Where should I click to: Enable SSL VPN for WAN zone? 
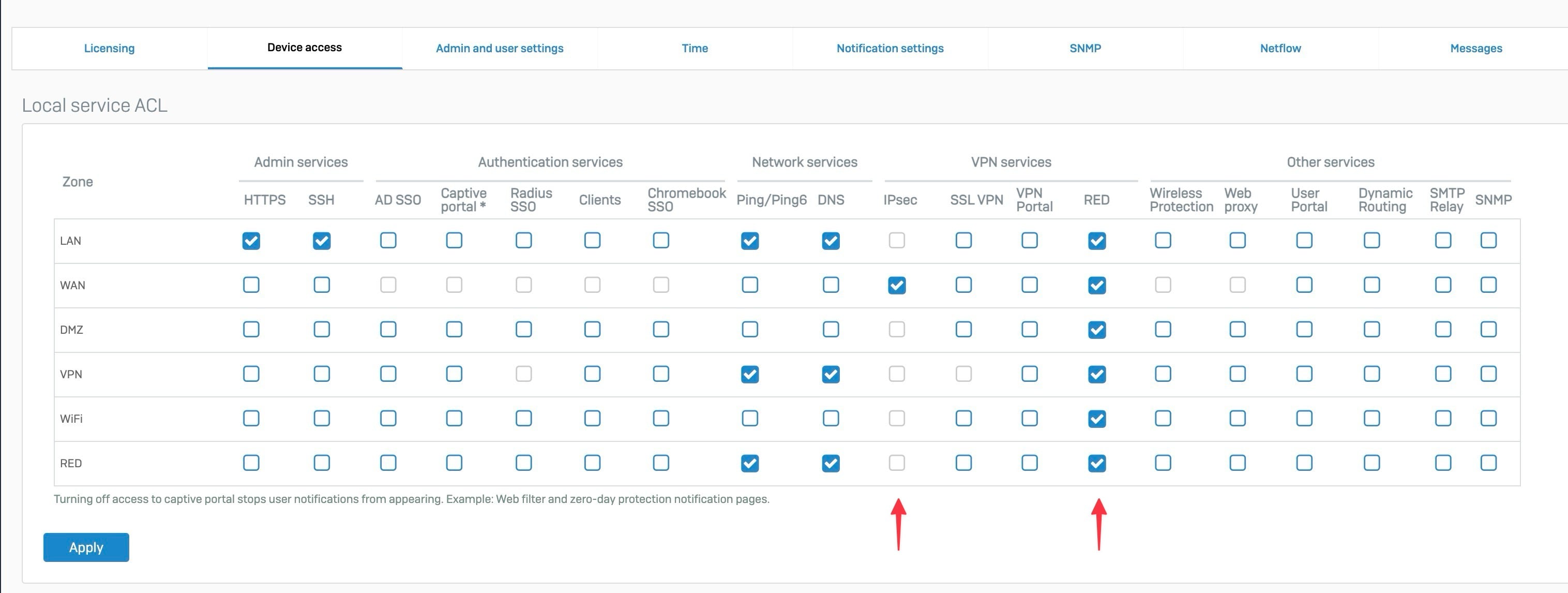tap(963, 285)
